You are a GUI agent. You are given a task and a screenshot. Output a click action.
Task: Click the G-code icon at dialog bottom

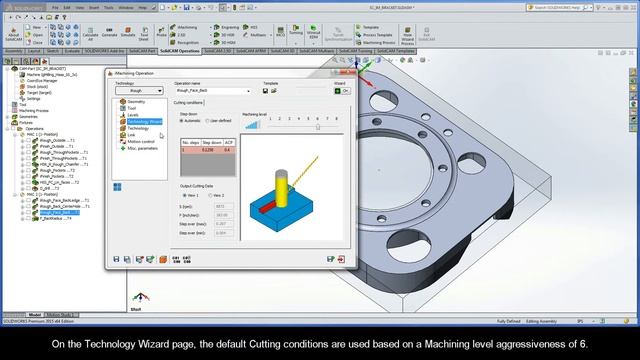(176, 259)
